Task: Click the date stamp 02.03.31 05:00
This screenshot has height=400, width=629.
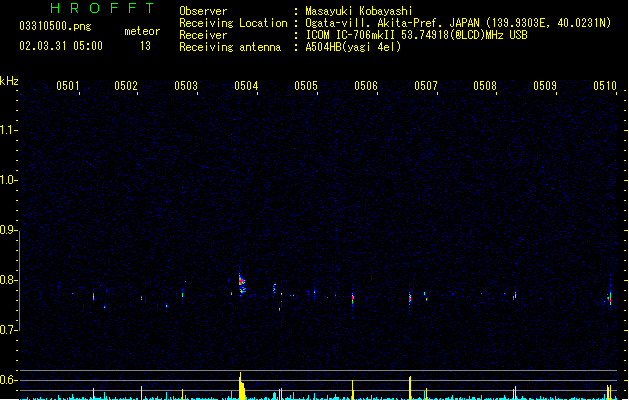Action: point(61,46)
